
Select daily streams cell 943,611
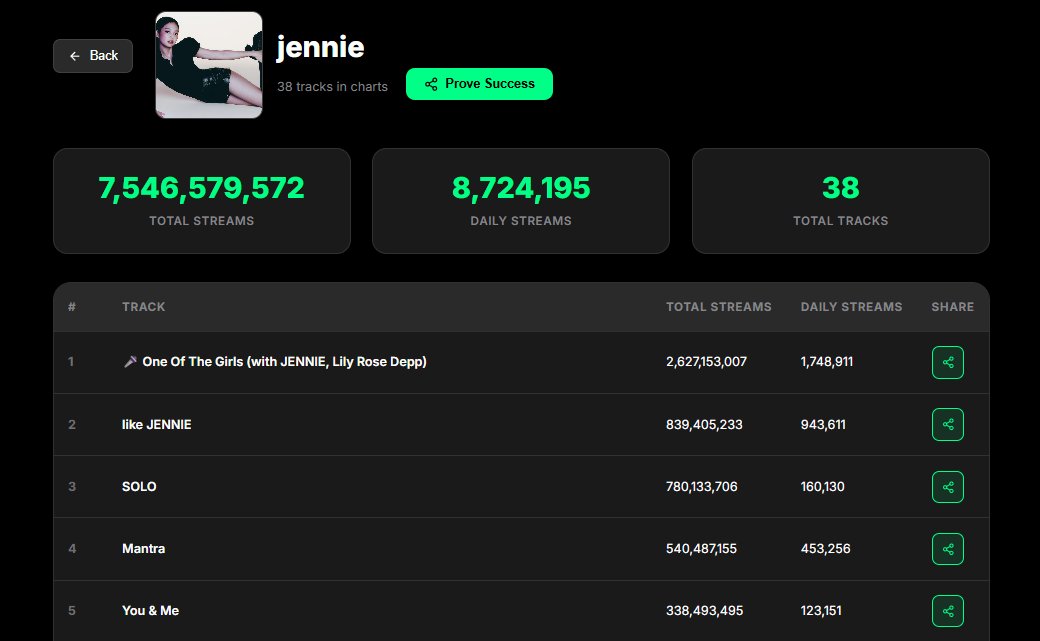(823, 425)
